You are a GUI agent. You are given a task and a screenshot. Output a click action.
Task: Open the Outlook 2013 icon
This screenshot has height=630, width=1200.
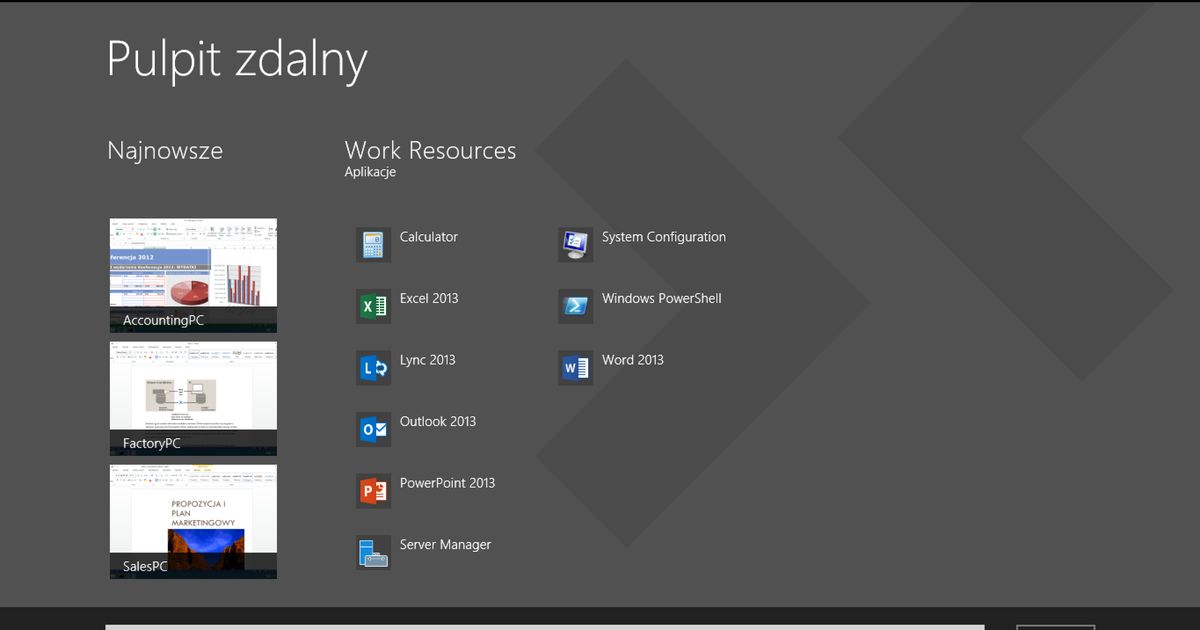(x=373, y=429)
